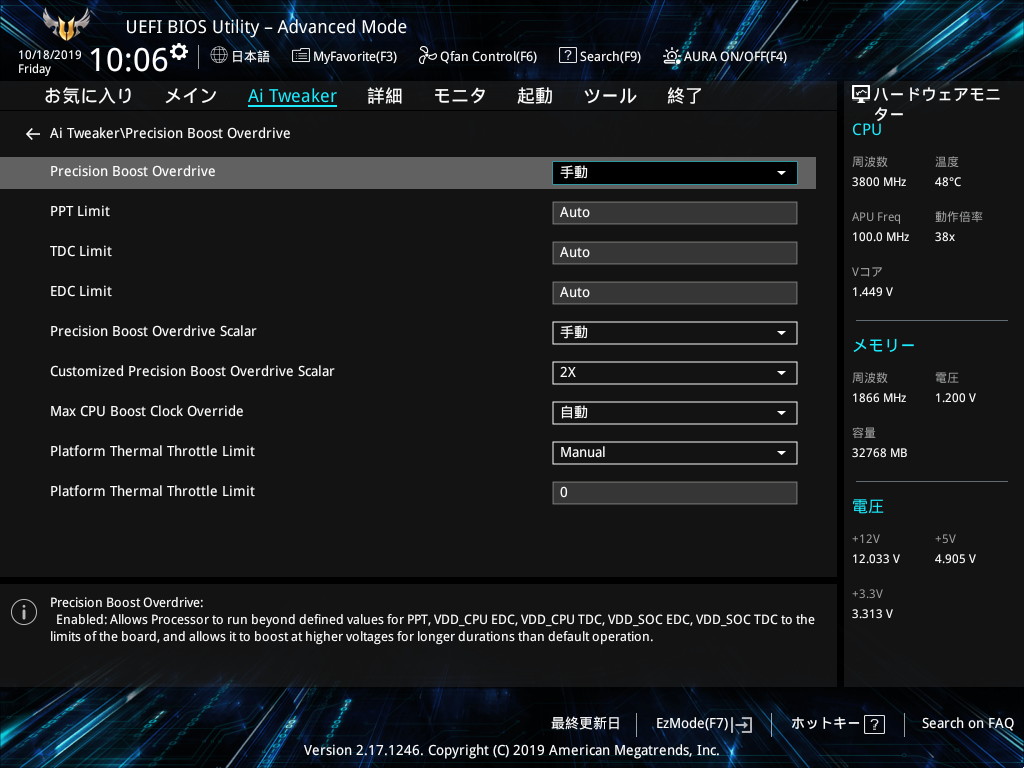Viewport: 1024px width, 768px height.
Task: Click 最終更新日 in the footer
Action: click(x=585, y=724)
